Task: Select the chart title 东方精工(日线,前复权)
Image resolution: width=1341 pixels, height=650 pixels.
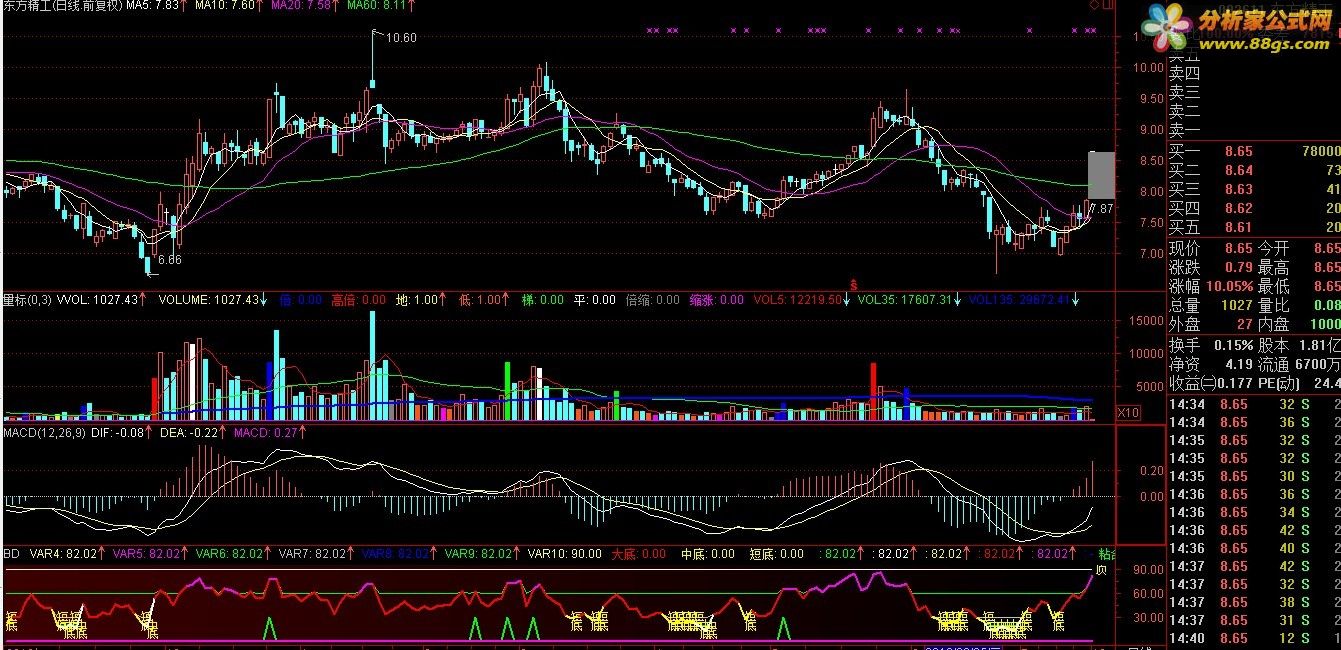Action: (62, 6)
